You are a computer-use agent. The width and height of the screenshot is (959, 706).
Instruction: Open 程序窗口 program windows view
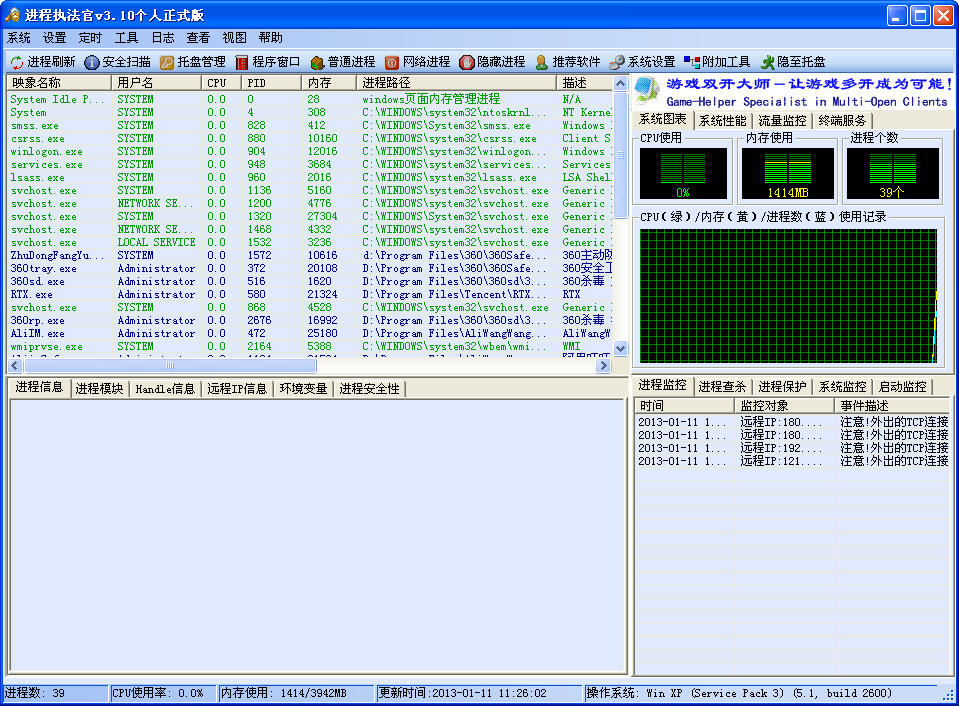pyautogui.click(x=268, y=62)
